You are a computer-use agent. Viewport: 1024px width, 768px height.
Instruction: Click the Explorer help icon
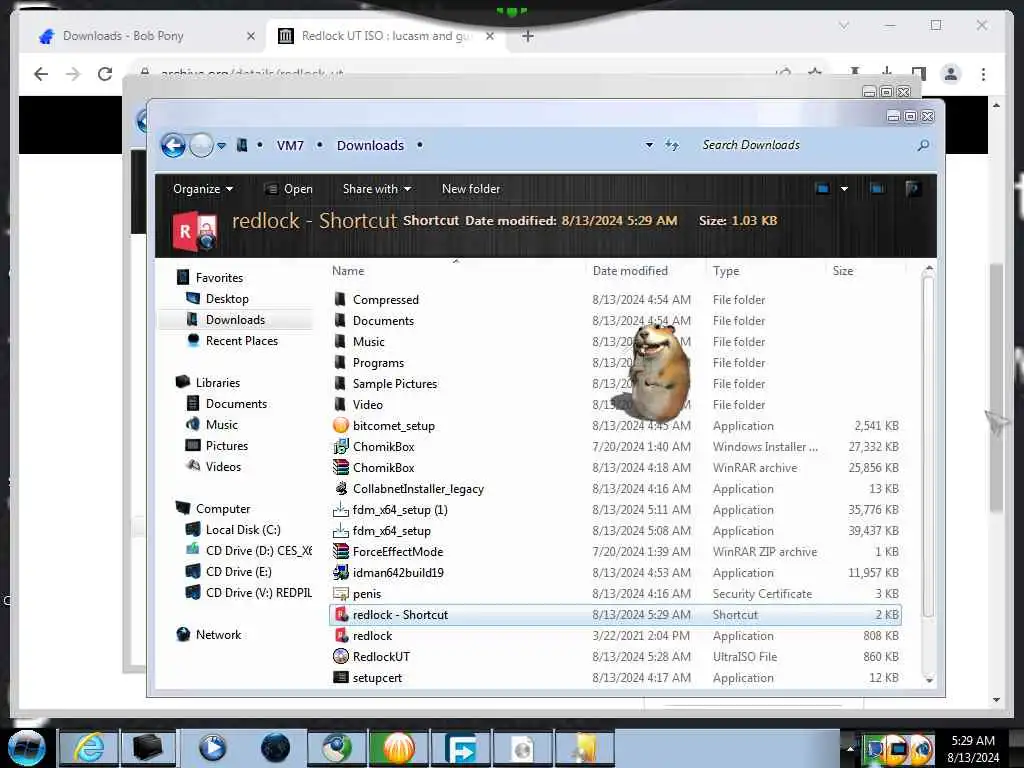(913, 189)
